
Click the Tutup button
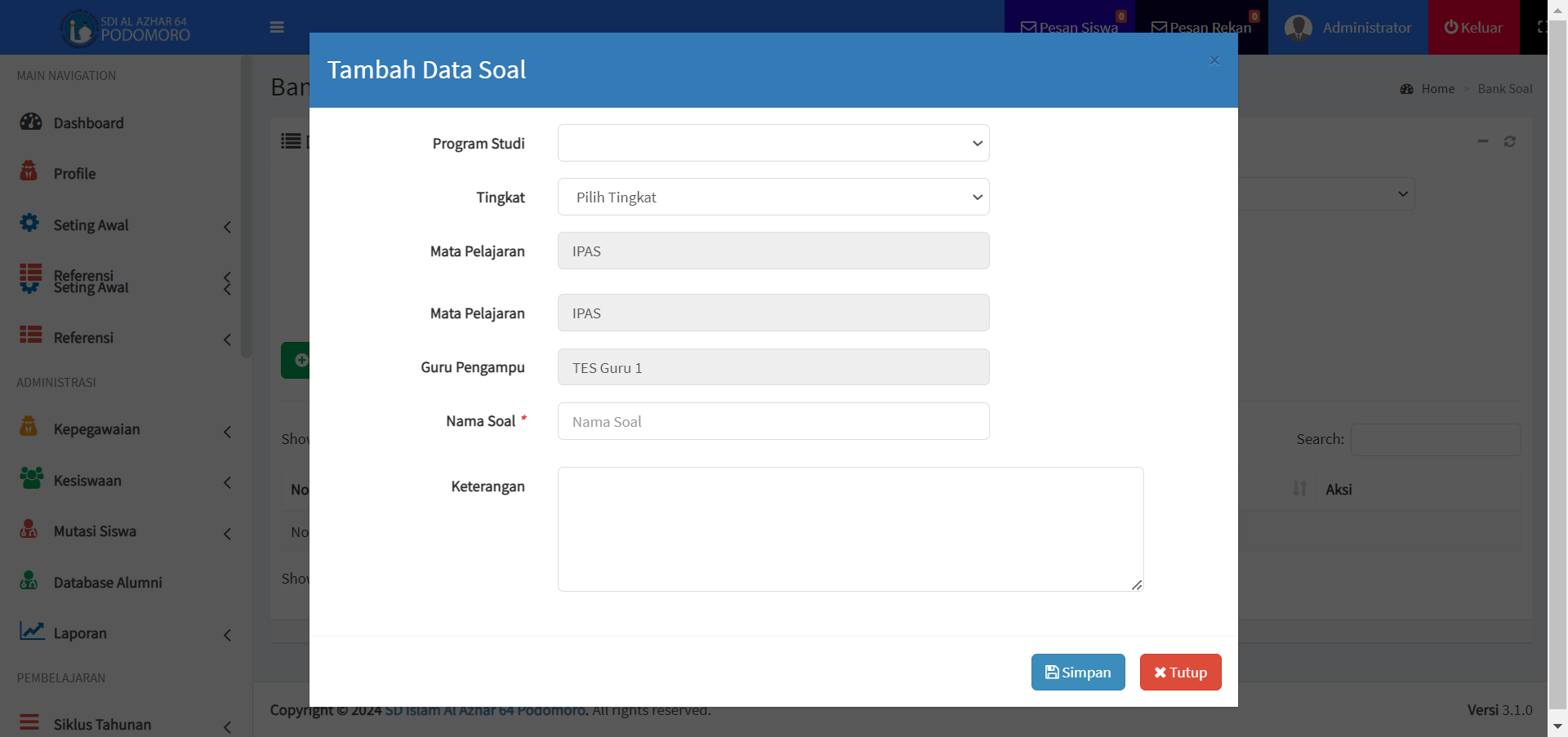point(1180,673)
